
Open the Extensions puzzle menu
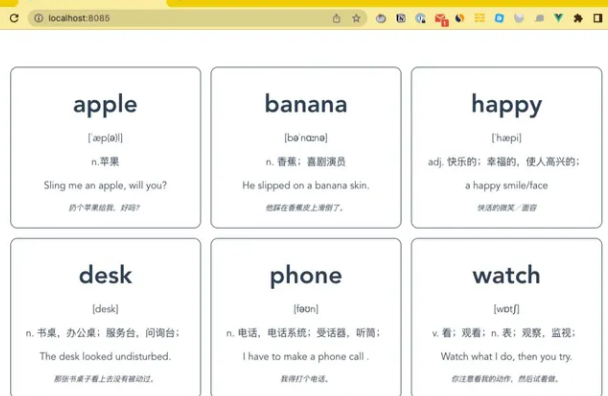578,18
